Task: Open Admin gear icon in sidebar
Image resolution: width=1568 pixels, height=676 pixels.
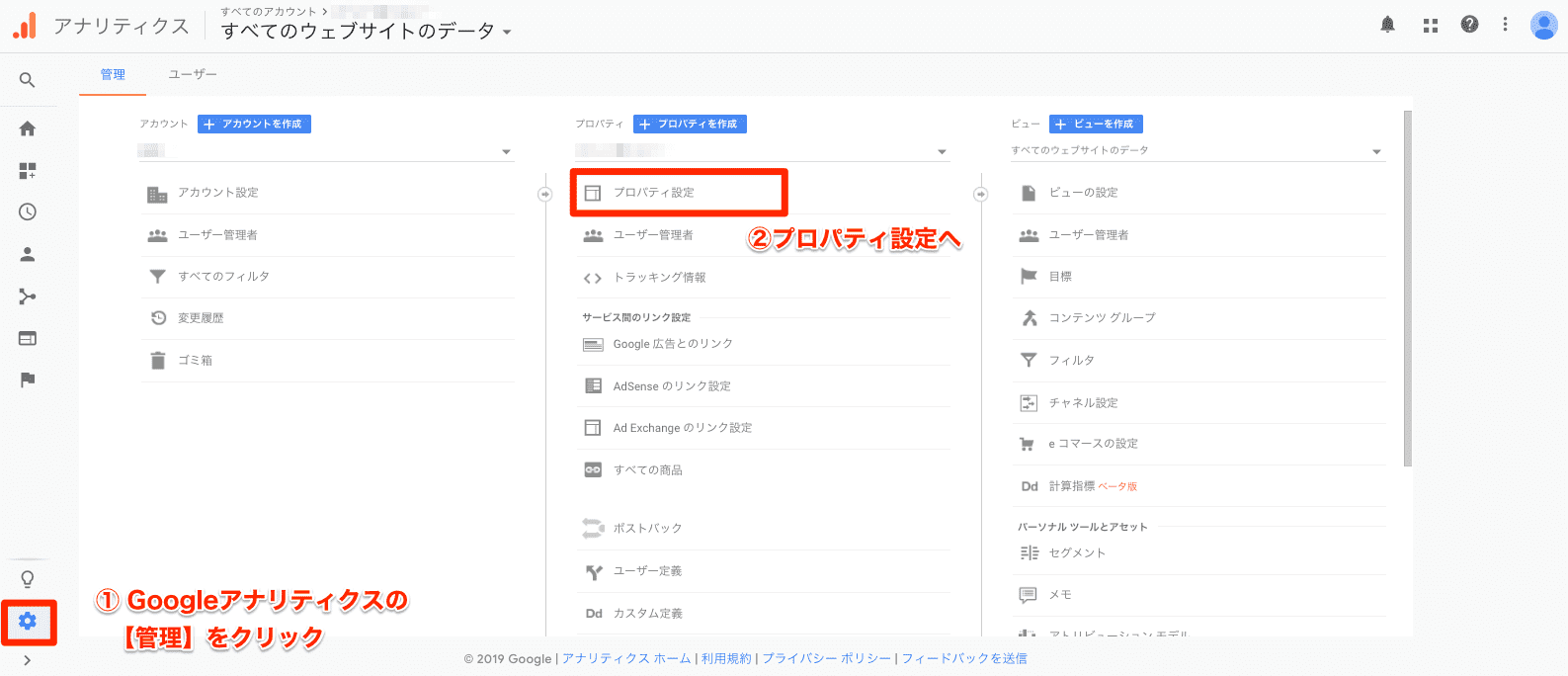Action: point(28,621)
